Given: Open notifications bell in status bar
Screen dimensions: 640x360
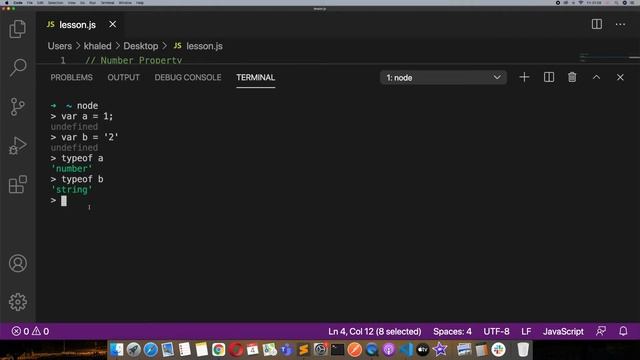Looking at the screenshot, I should [623, 331].
